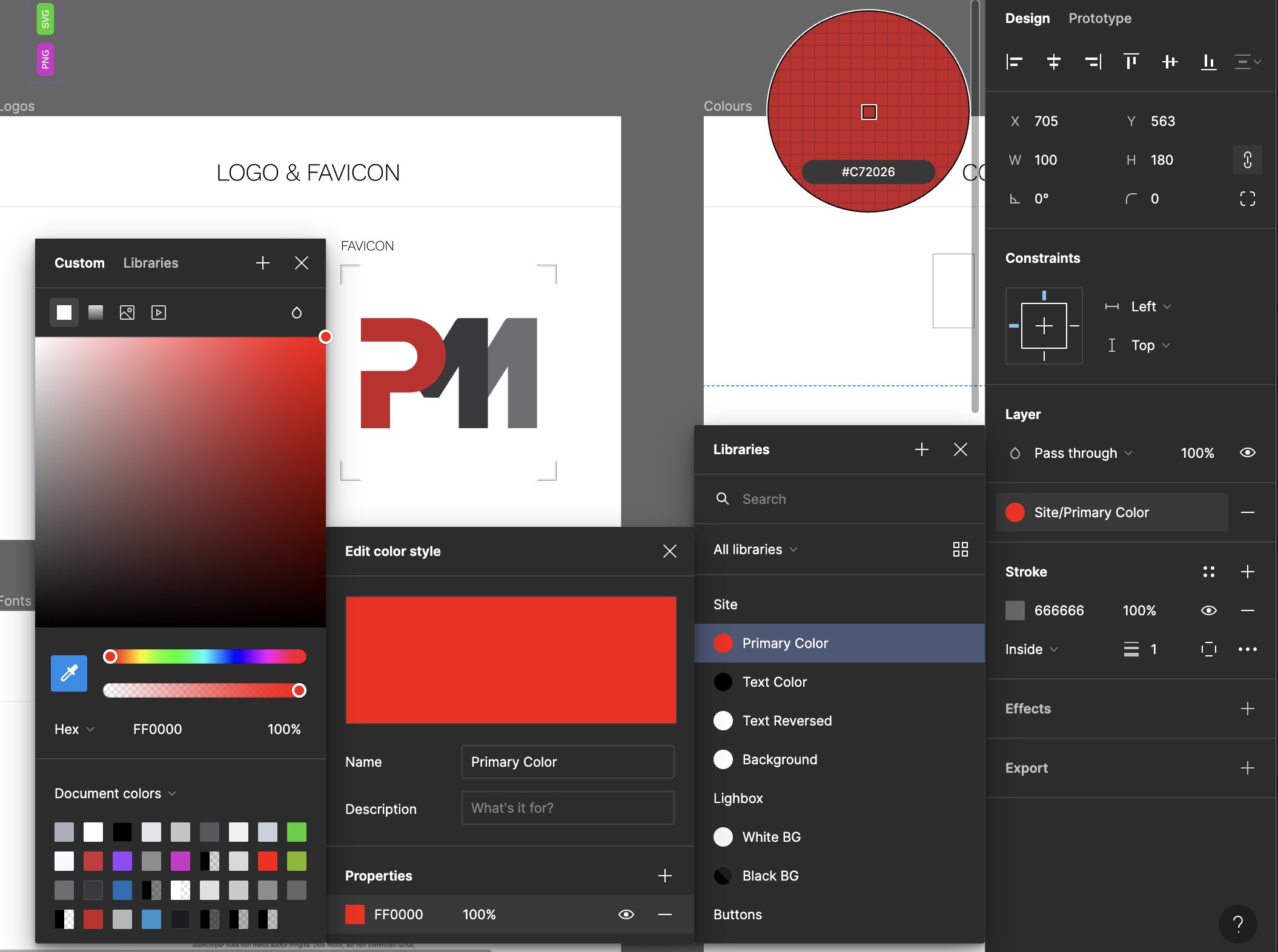Open Pass through blend mode dropdown
This screenshot has width=1278, height=952.
pyautogui.click(x=1083, y=453)
